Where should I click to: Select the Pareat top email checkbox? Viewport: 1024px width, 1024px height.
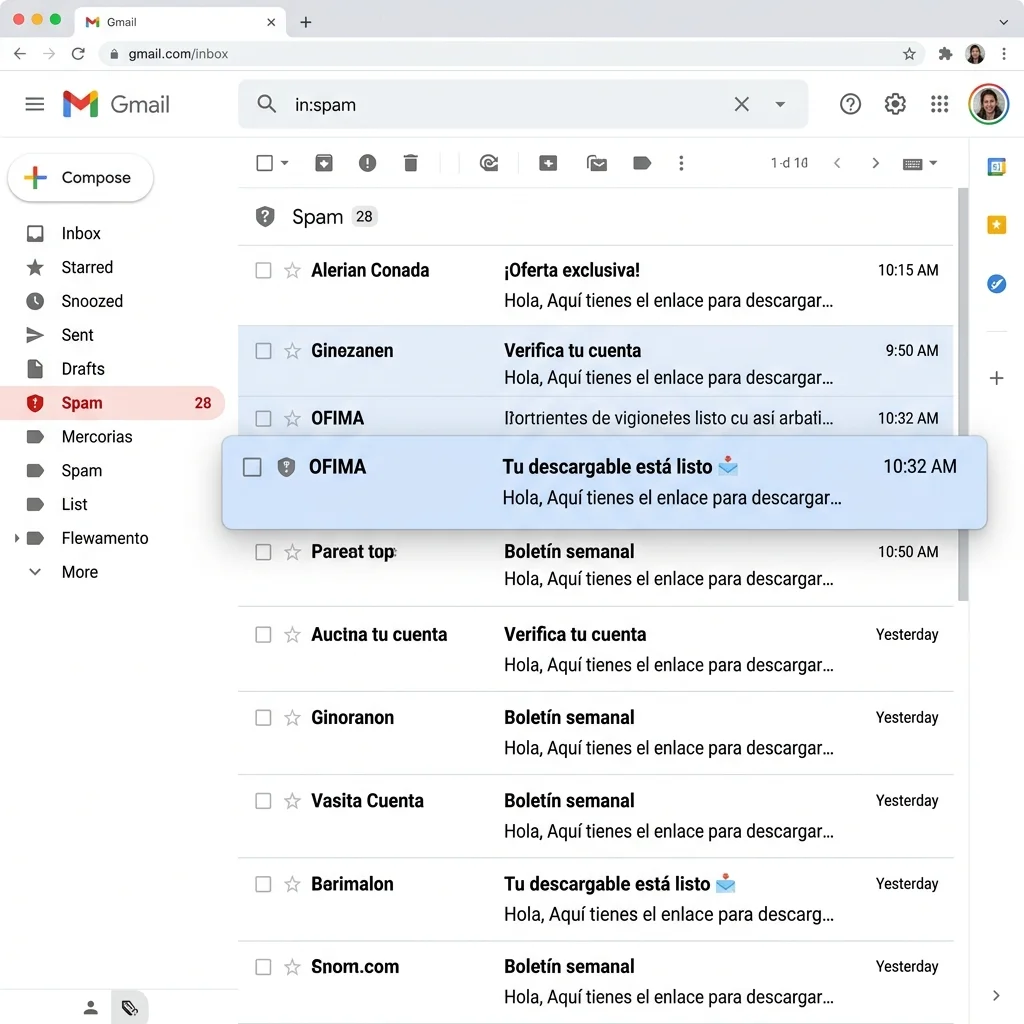(263, 552)
